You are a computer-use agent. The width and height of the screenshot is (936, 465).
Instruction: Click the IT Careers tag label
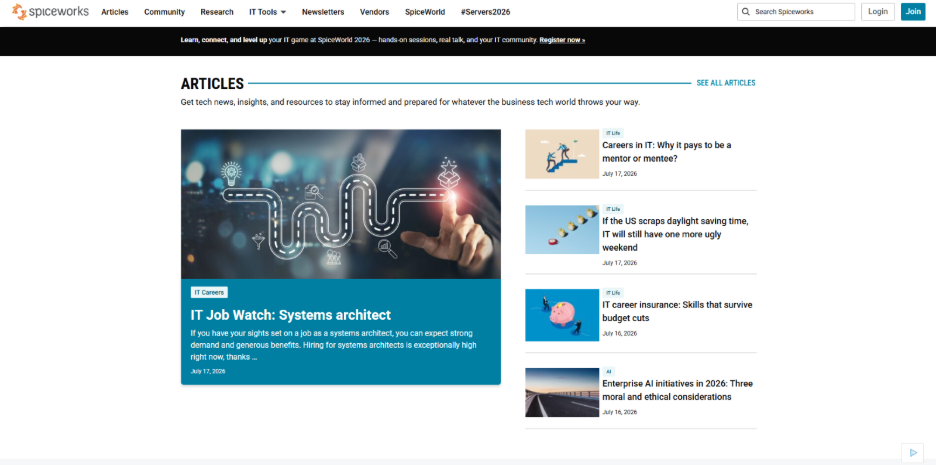click(209, 292)
